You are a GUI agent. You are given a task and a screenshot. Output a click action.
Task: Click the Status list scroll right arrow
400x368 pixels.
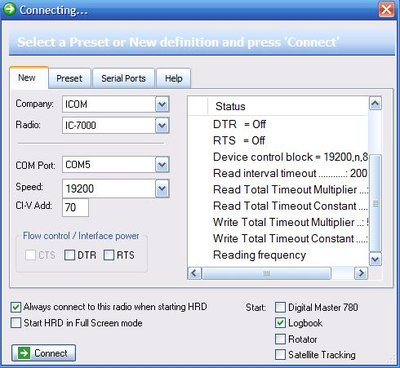361,273
